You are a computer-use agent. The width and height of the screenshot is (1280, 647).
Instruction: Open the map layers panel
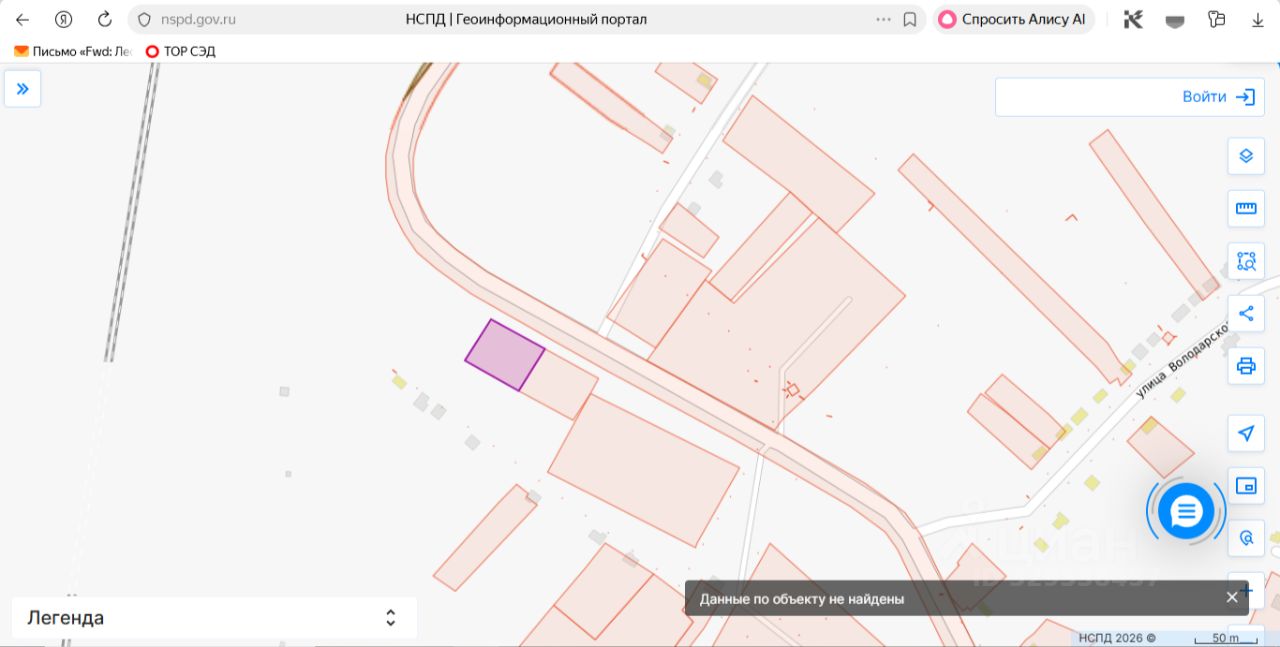point(1246,156)
